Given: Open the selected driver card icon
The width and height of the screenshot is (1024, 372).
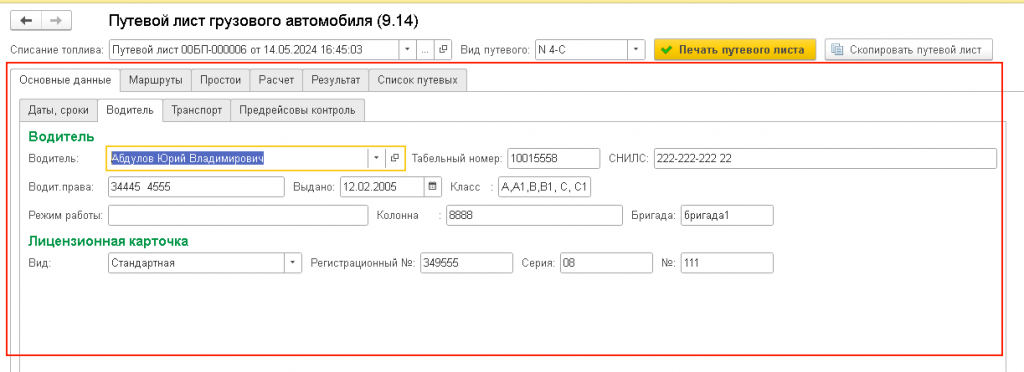Looking at the screenshot, I should click(x=394, y=158).
